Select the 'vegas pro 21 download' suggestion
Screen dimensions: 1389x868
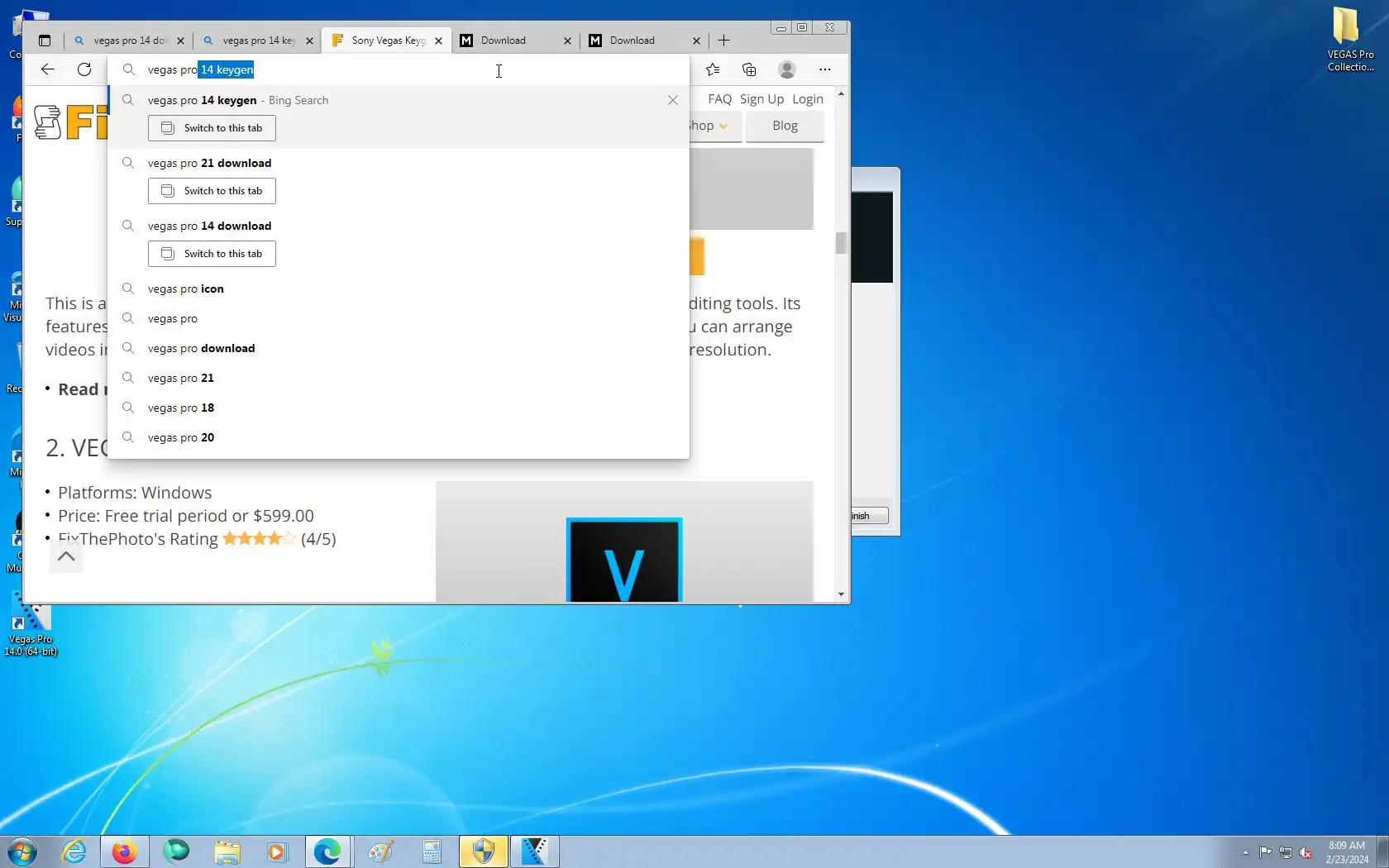(399, 163)
